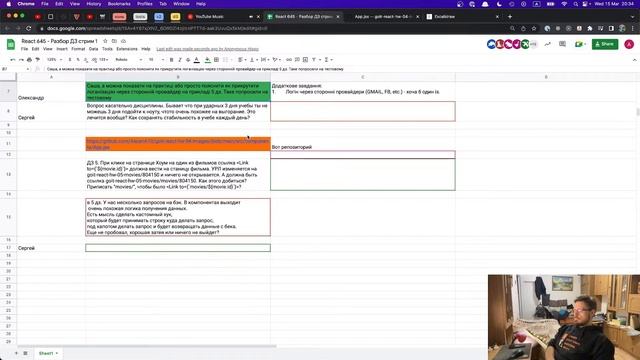The width and height of the screenshot is (640, 360).
Task: Open horizontal align dropdown
Action: click(x=241, y=60)
